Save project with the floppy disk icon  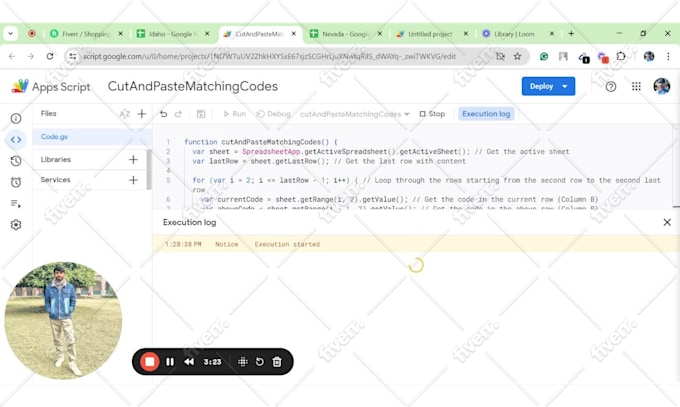(x=201, y=114)
